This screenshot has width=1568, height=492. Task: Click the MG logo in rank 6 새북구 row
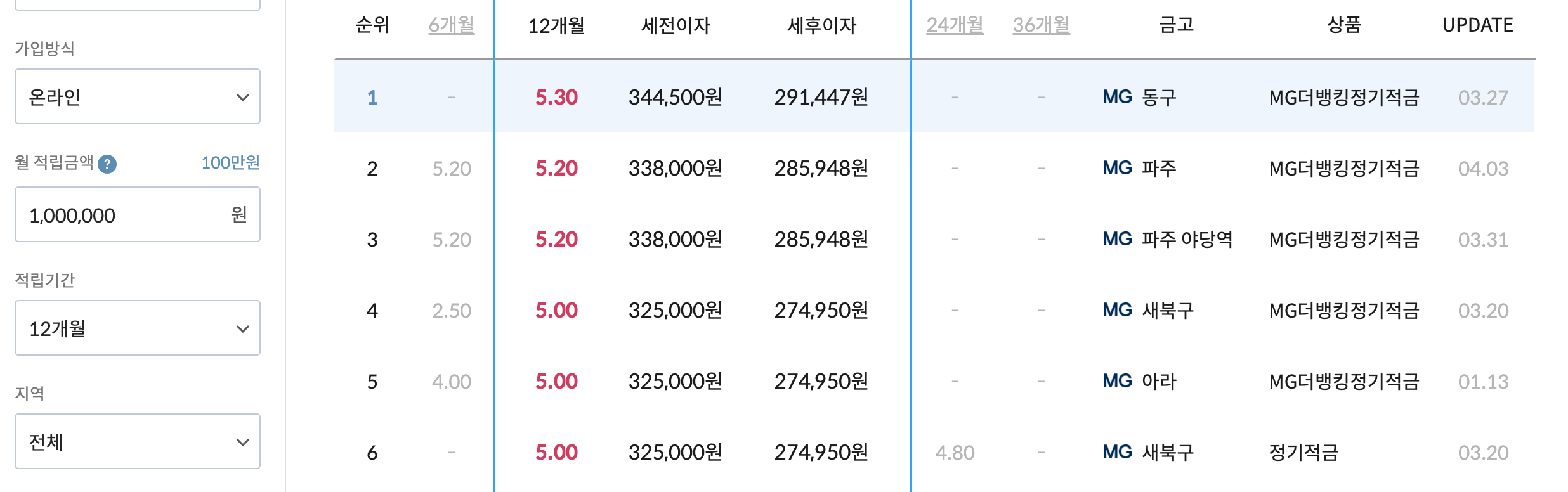coord(1119,452)
